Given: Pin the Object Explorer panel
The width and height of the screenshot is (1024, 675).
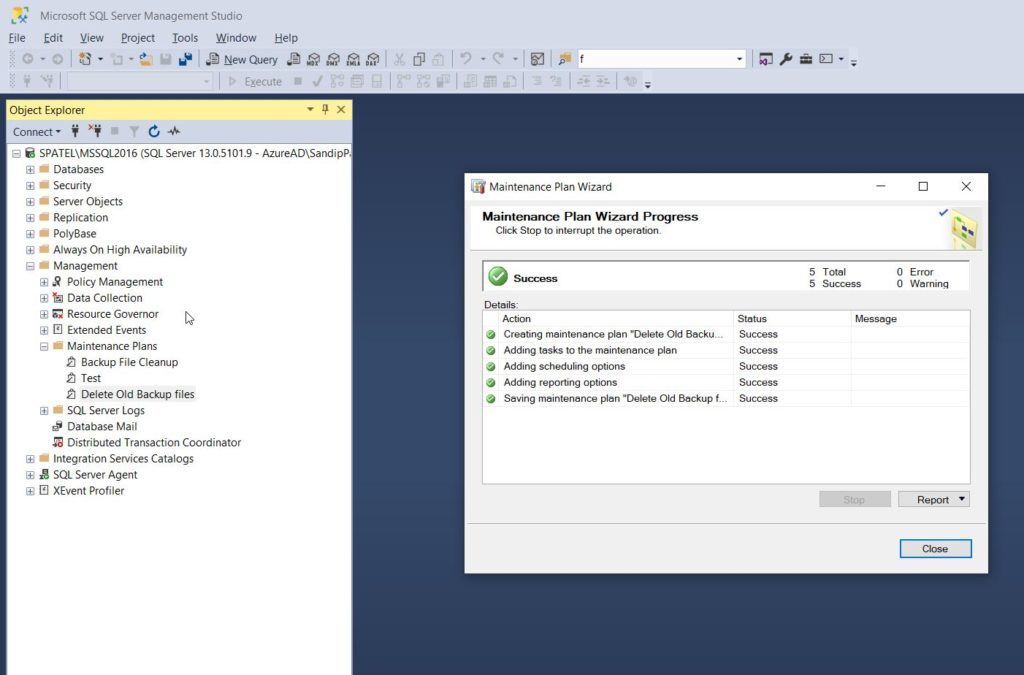Looking at the screenshot, I should coord(325,110).
